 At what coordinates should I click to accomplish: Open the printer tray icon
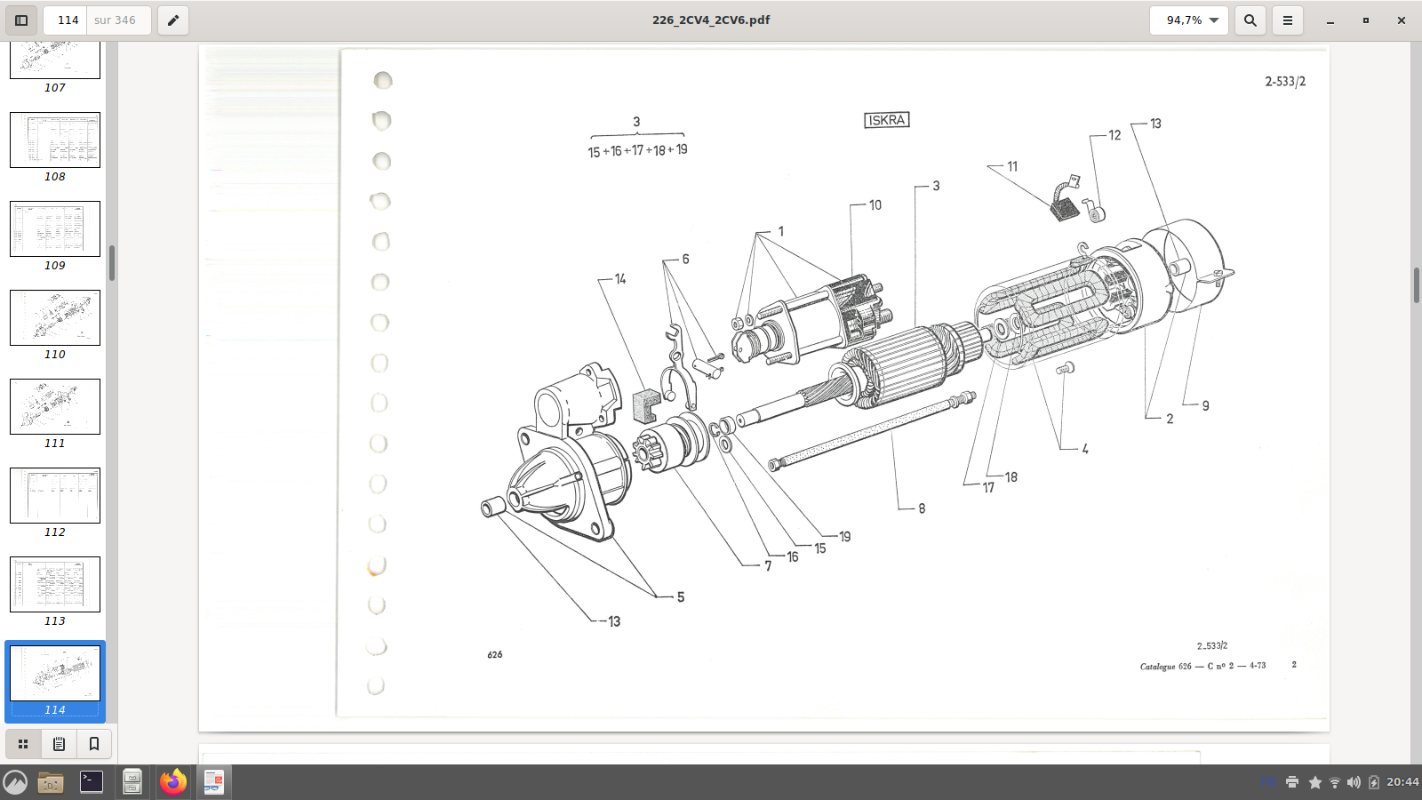tap(1292, 782)
